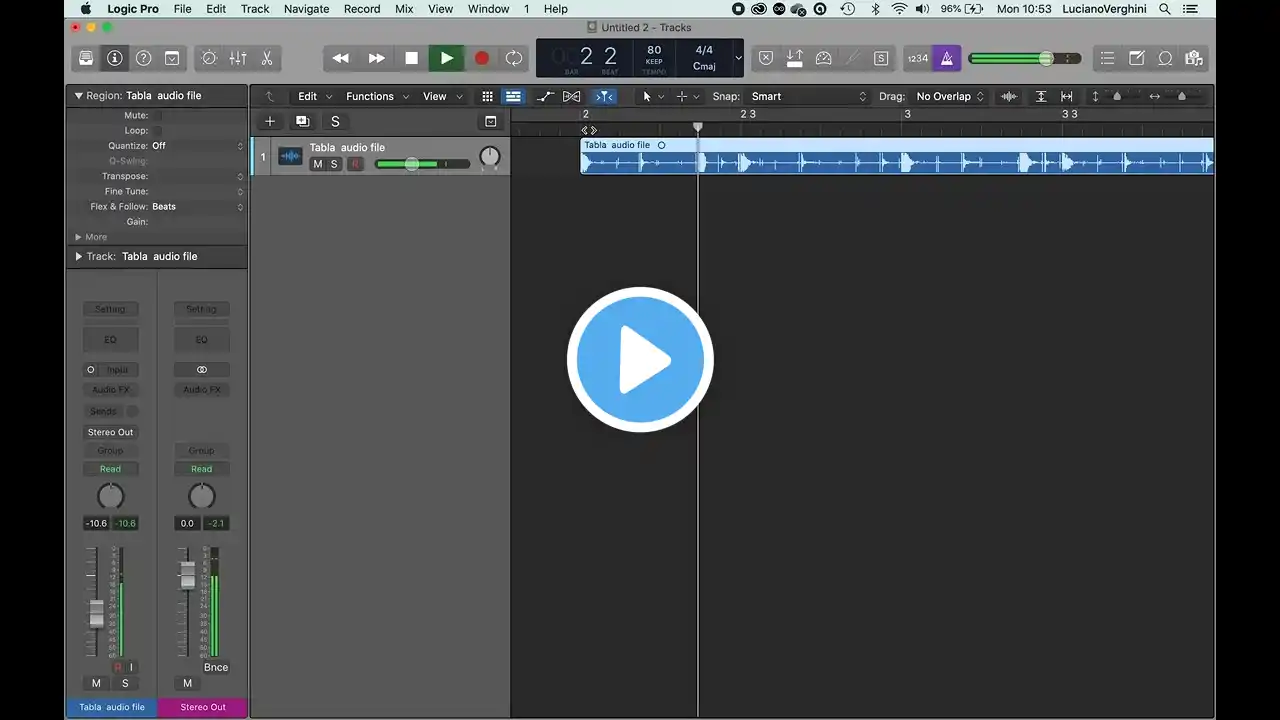Open the Functions menu in tracks area
Viewport: 1280px width, 720px height.
[x=376, y=96]
